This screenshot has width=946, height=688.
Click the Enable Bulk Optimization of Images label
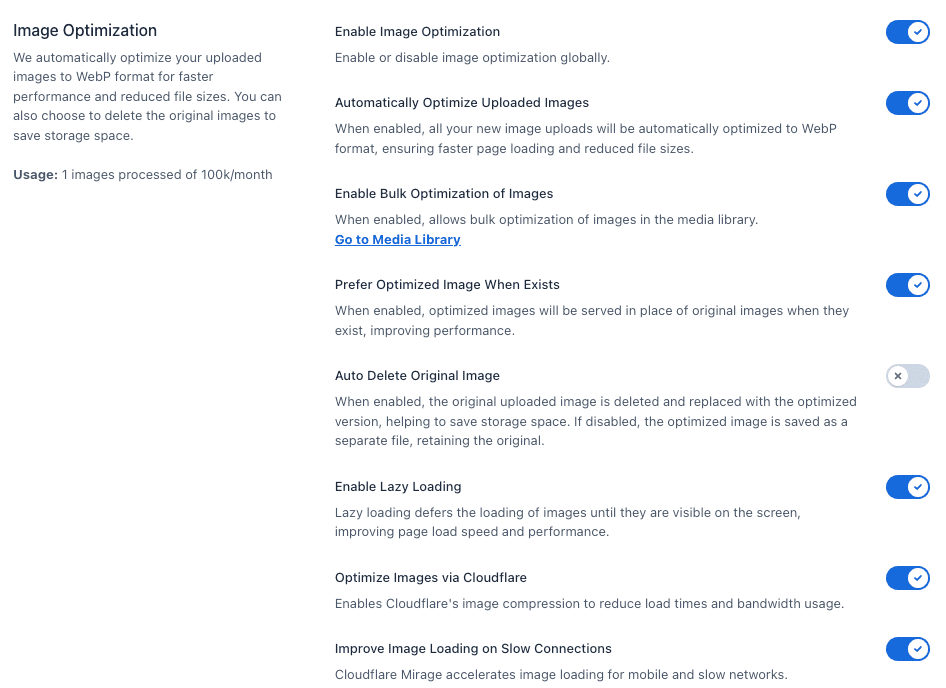[444, 194]
